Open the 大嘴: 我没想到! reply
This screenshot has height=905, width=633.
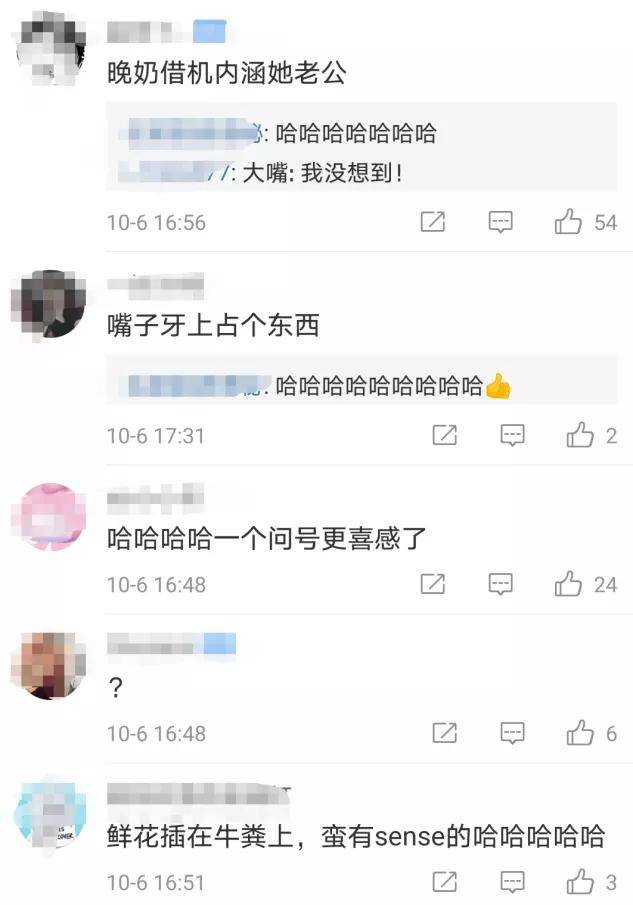click(261, 172)
